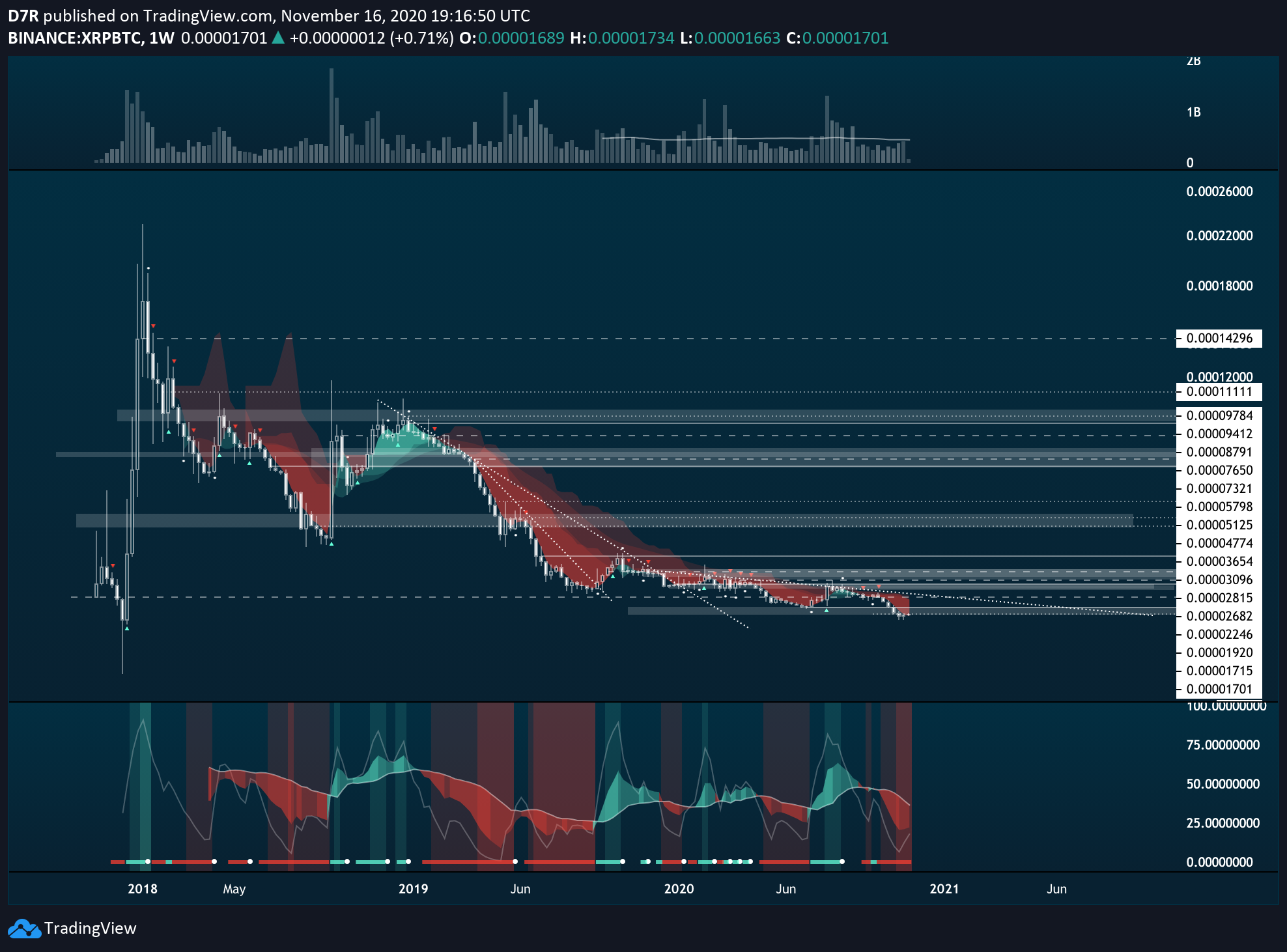Click the 0.00005798 price label

tap(1219, 507)
